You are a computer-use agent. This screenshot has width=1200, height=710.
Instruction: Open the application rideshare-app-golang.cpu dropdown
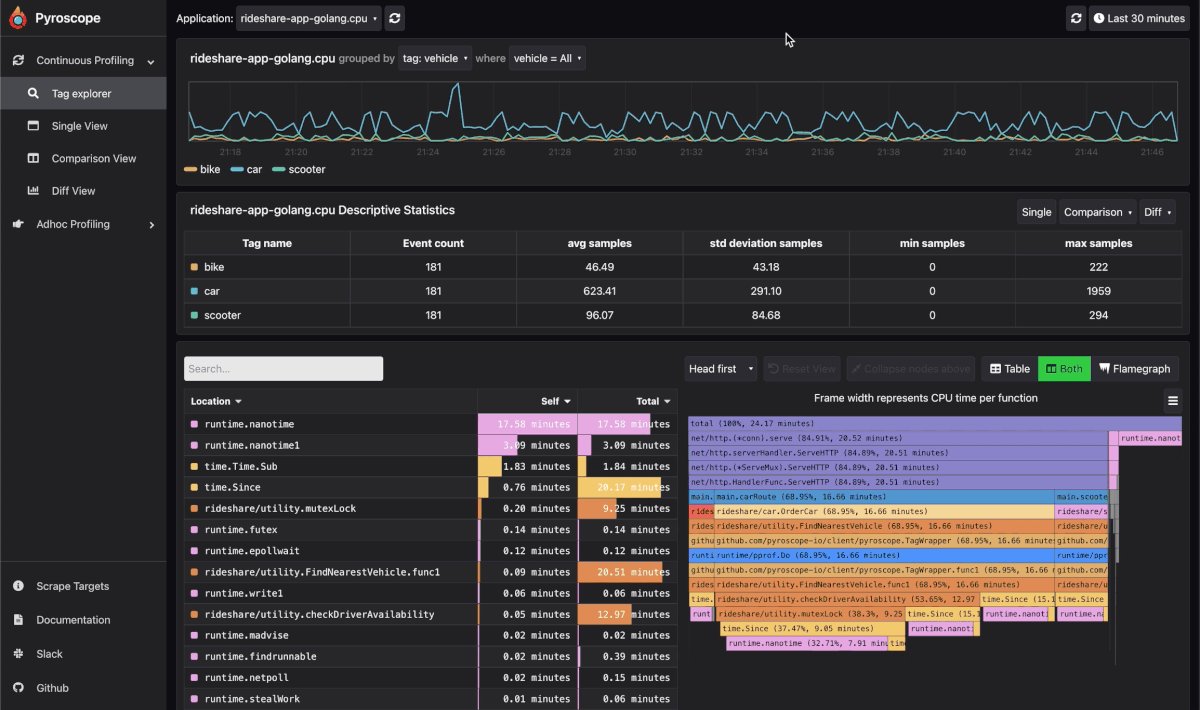pyautogui.click(x=309, y=18)
